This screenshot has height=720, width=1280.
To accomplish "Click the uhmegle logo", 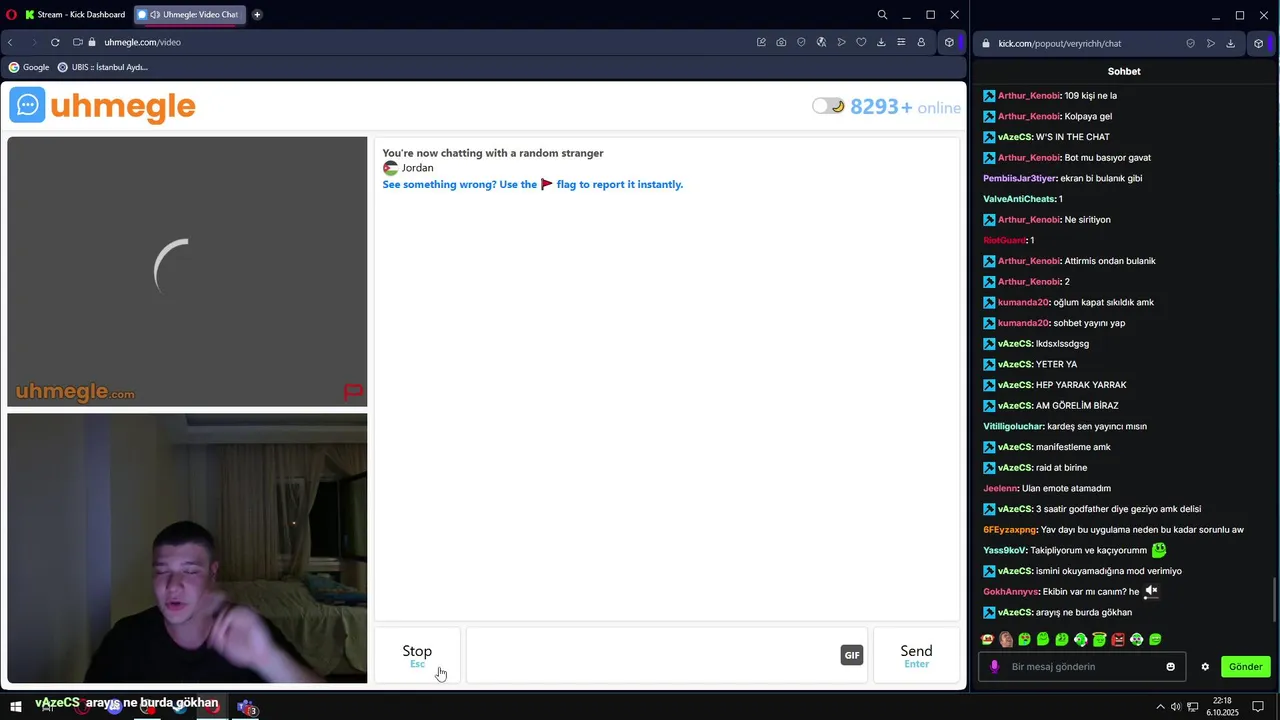I will pyautogui.click(x=102, y=106).
